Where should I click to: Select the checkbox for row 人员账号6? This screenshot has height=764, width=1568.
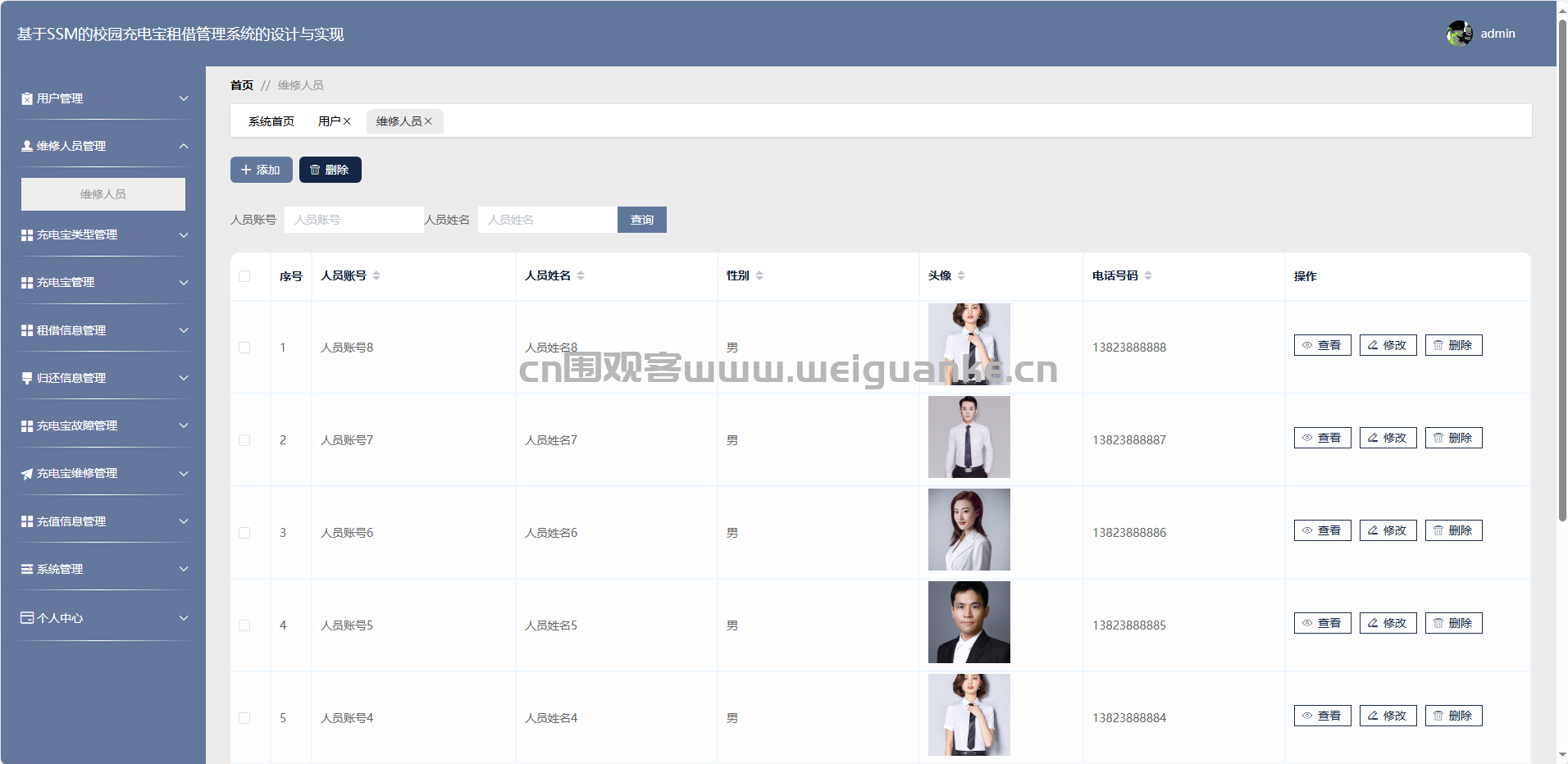point(244,533)
